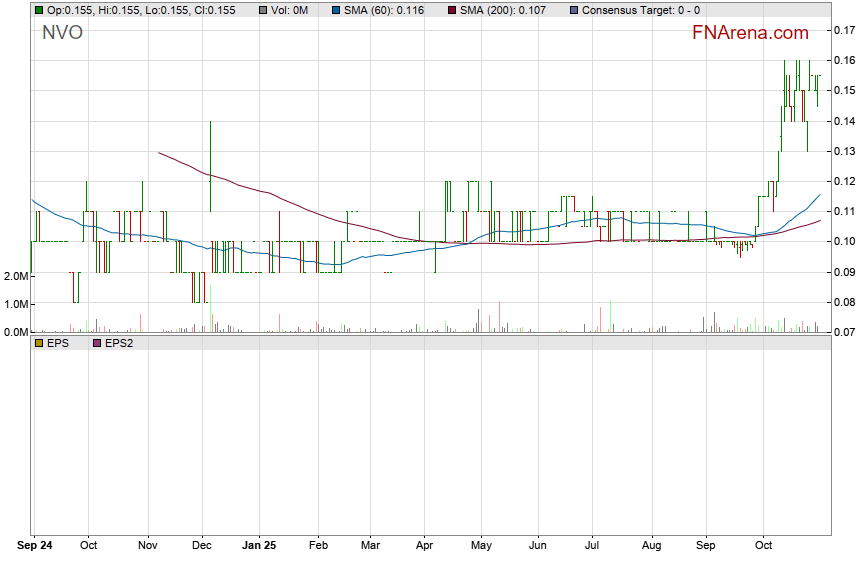Click the green OHLC price legend swatch

pos(39,10)
